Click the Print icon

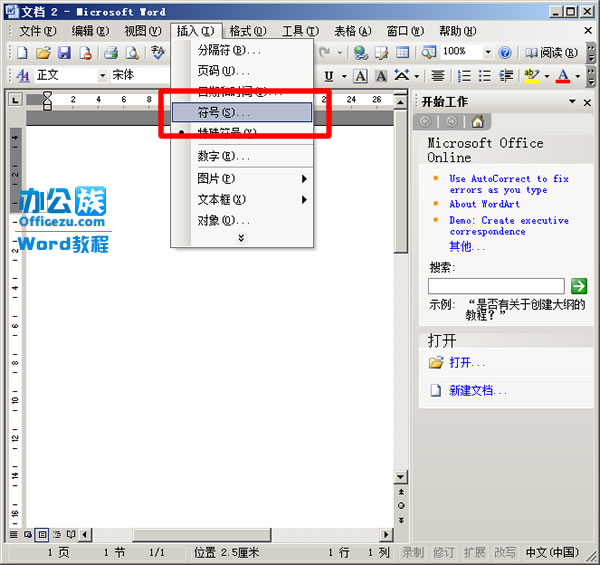coord(111,52)
